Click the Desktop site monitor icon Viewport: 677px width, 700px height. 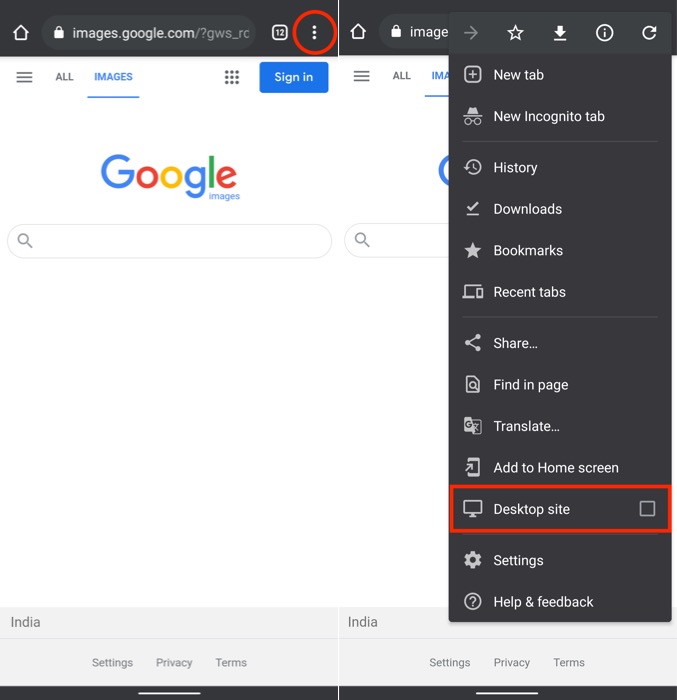pos(472,509)
